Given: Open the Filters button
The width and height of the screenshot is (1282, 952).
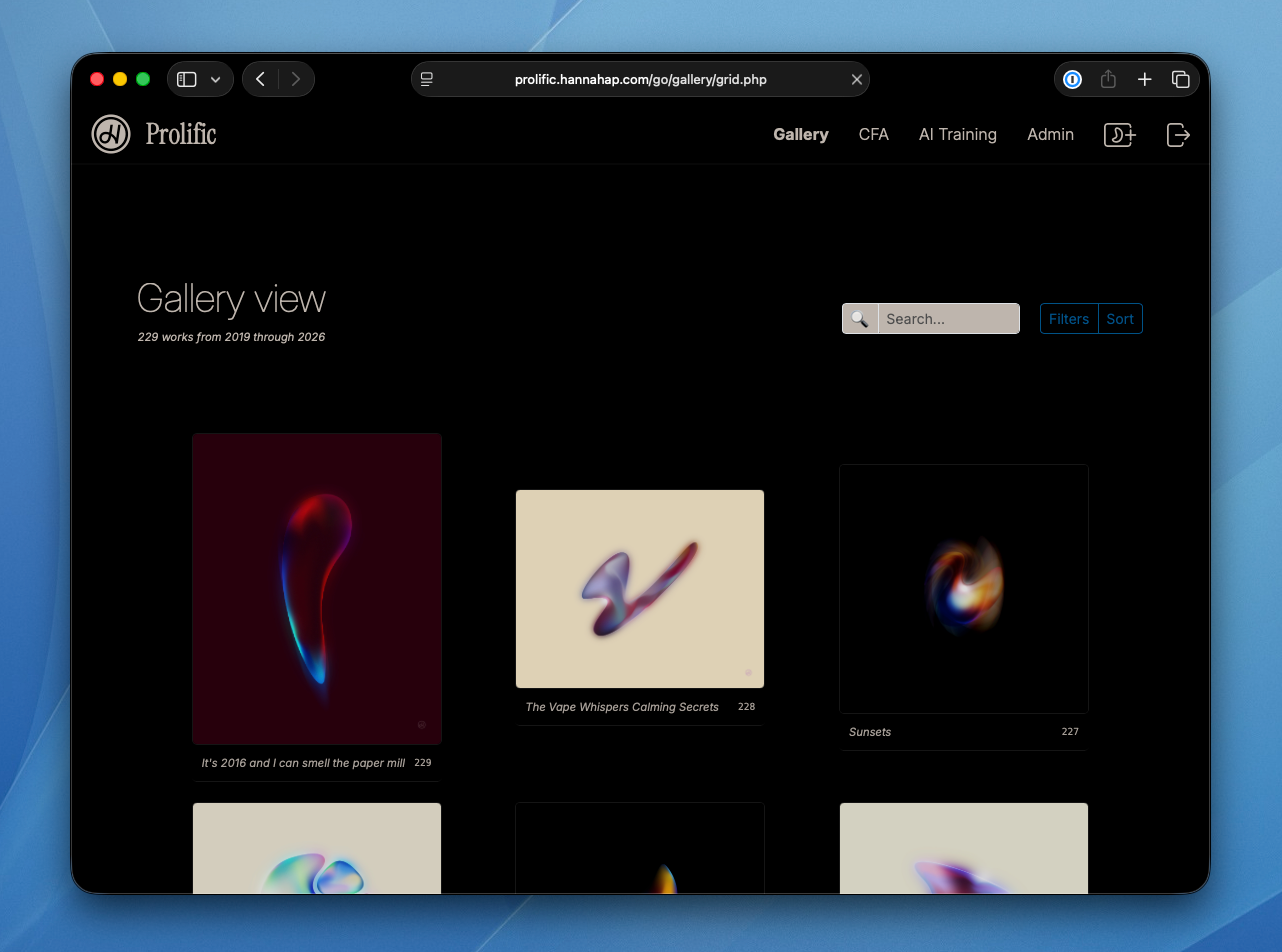Looking at the screenshot, I should [1069, 319].
